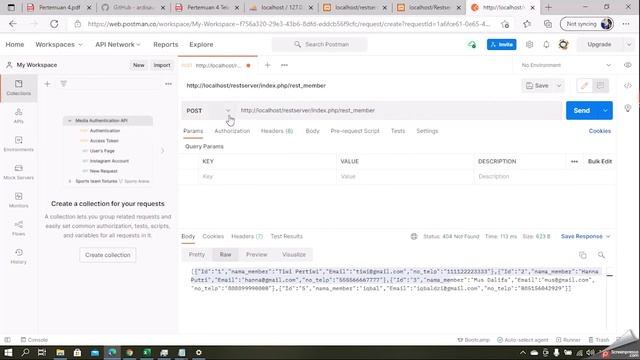Copy response body with copy icon
Viewport: 640px width, 360px height.
click(582, 255)
